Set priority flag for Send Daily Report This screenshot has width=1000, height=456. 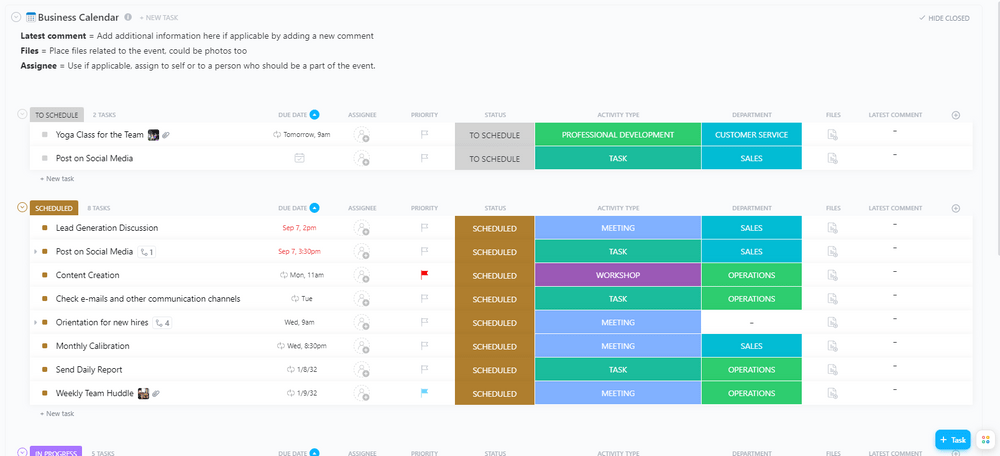[424, 370]
